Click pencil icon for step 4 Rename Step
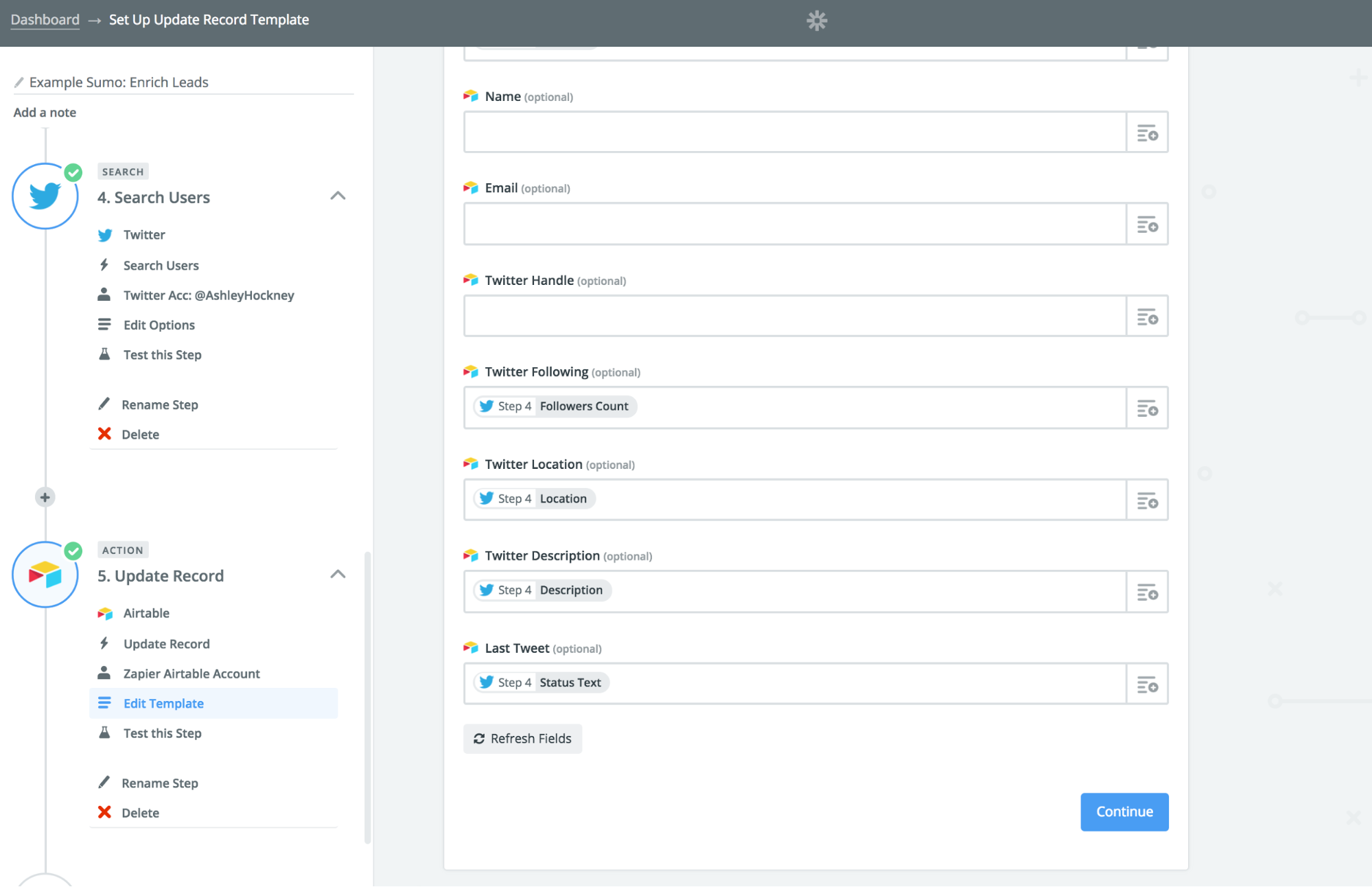Image resolution: width=1372 pixels, height=887 pixels. pos(104,404)
